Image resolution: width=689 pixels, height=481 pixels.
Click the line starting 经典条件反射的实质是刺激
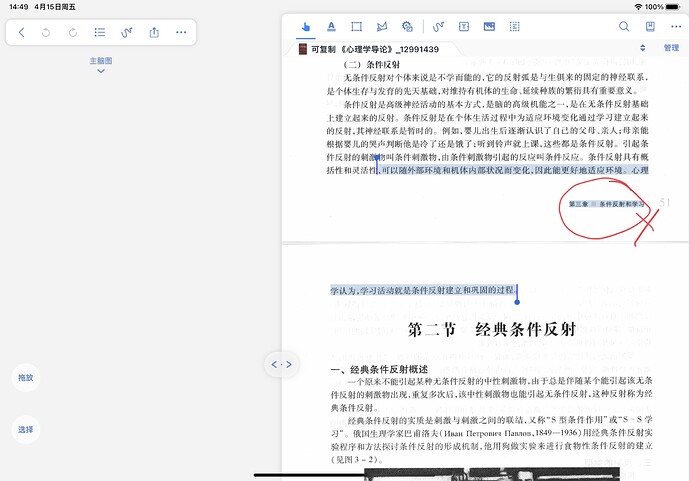[x=500, y=420]
